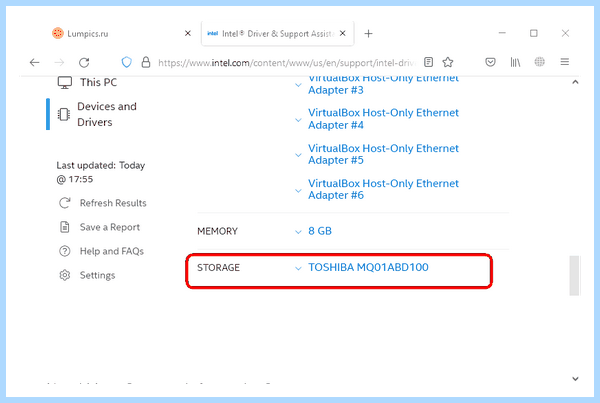The image size is (600, 403).
Task: Click the address bar URL field
Action: tap(287, 63)
